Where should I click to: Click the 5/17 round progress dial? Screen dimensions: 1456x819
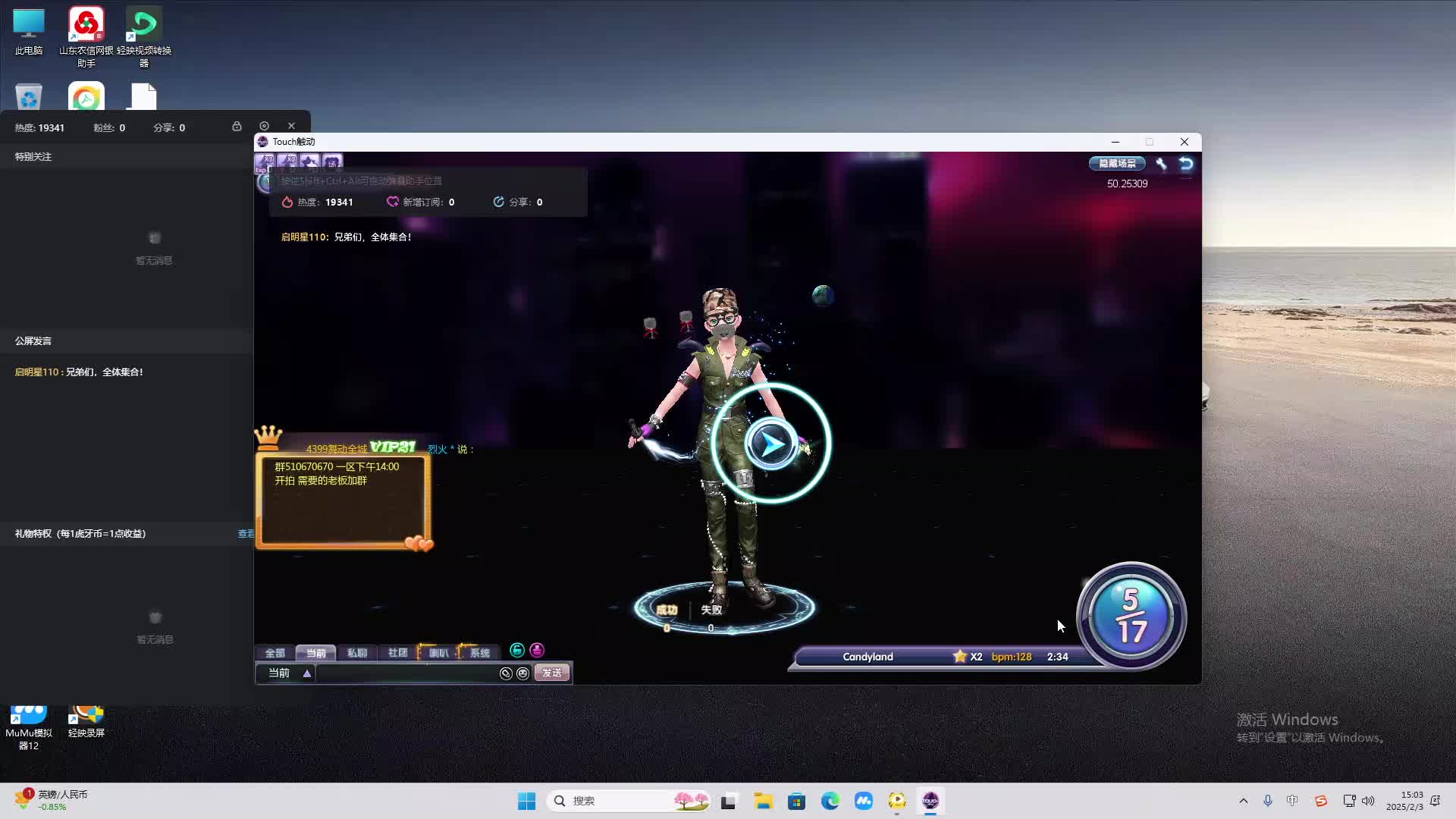pyautogui.click(x=1131, y=616)
